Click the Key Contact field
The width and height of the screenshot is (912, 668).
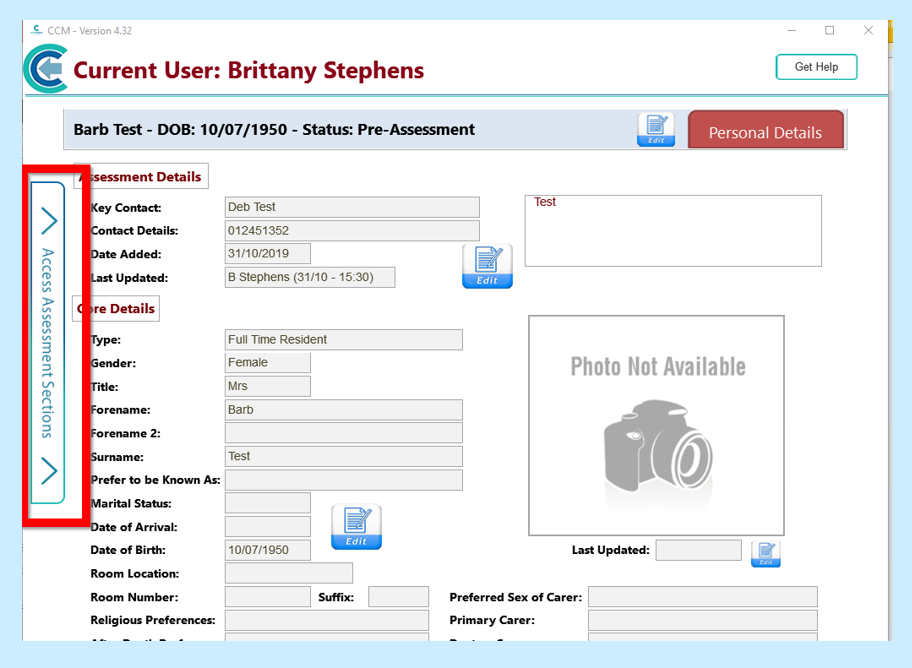click(x=352, y=207)
